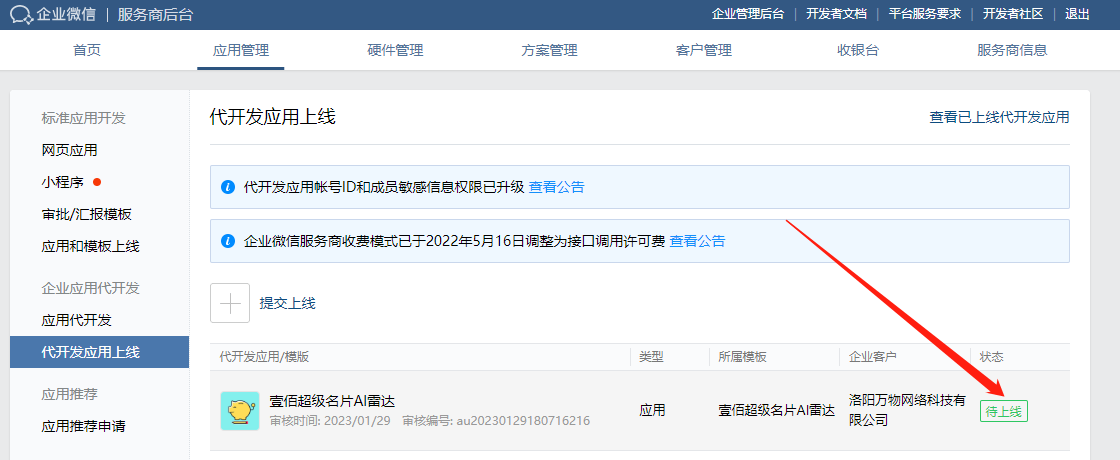Click 审核时间: 2023/01/29 text
Viewport: 1120px width, 460px height.
330,421
